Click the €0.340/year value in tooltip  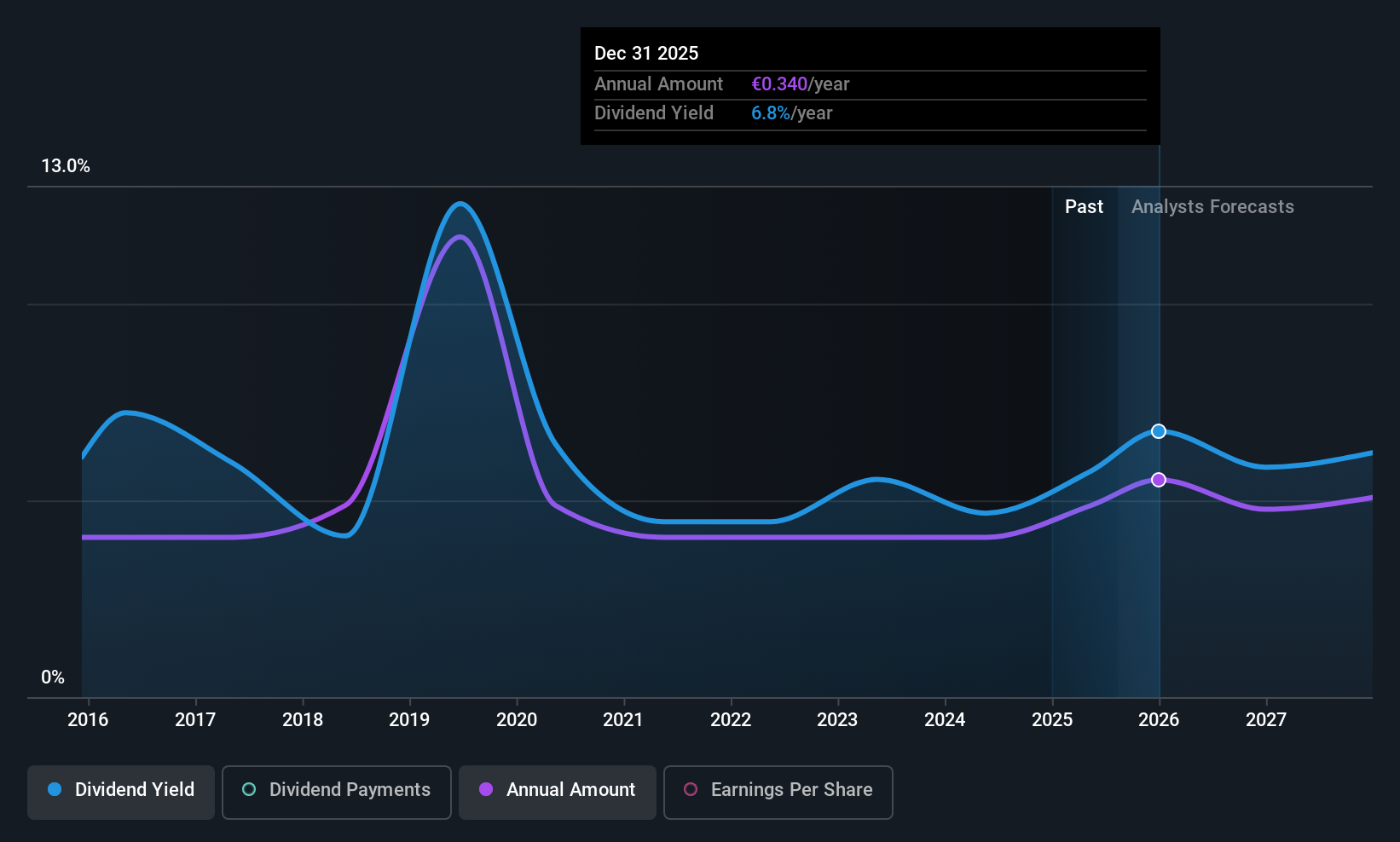pyautogui.click(x=800, y=84)
